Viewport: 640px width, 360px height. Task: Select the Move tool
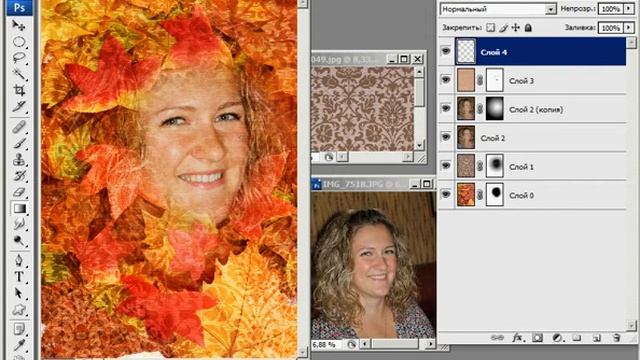pyautogui.click(x=19, y=26)
